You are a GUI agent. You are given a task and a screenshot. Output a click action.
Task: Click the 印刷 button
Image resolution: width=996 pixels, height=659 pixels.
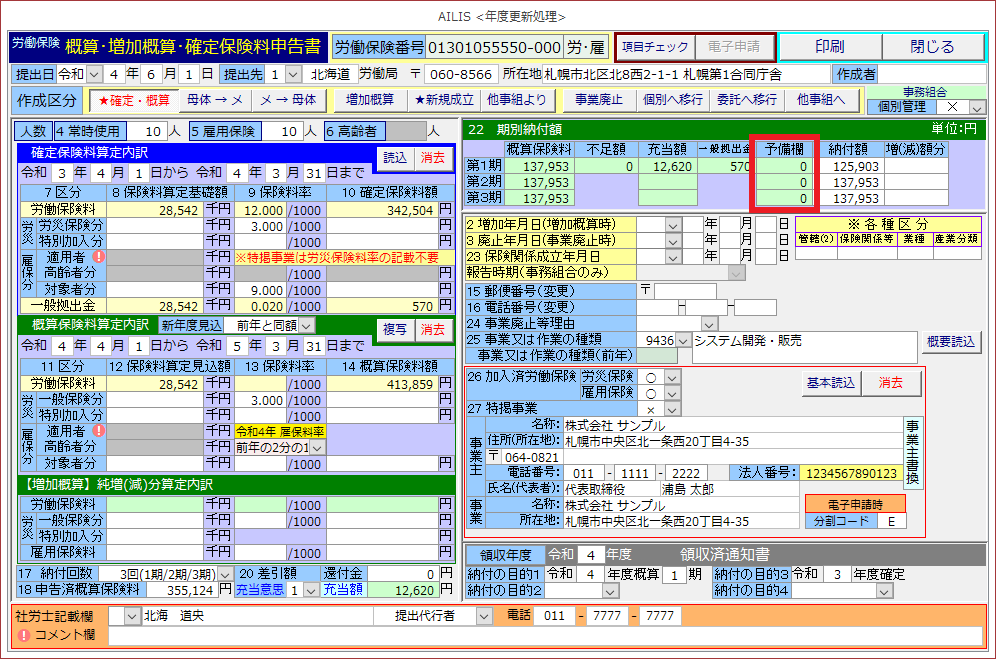click(829, 47)
